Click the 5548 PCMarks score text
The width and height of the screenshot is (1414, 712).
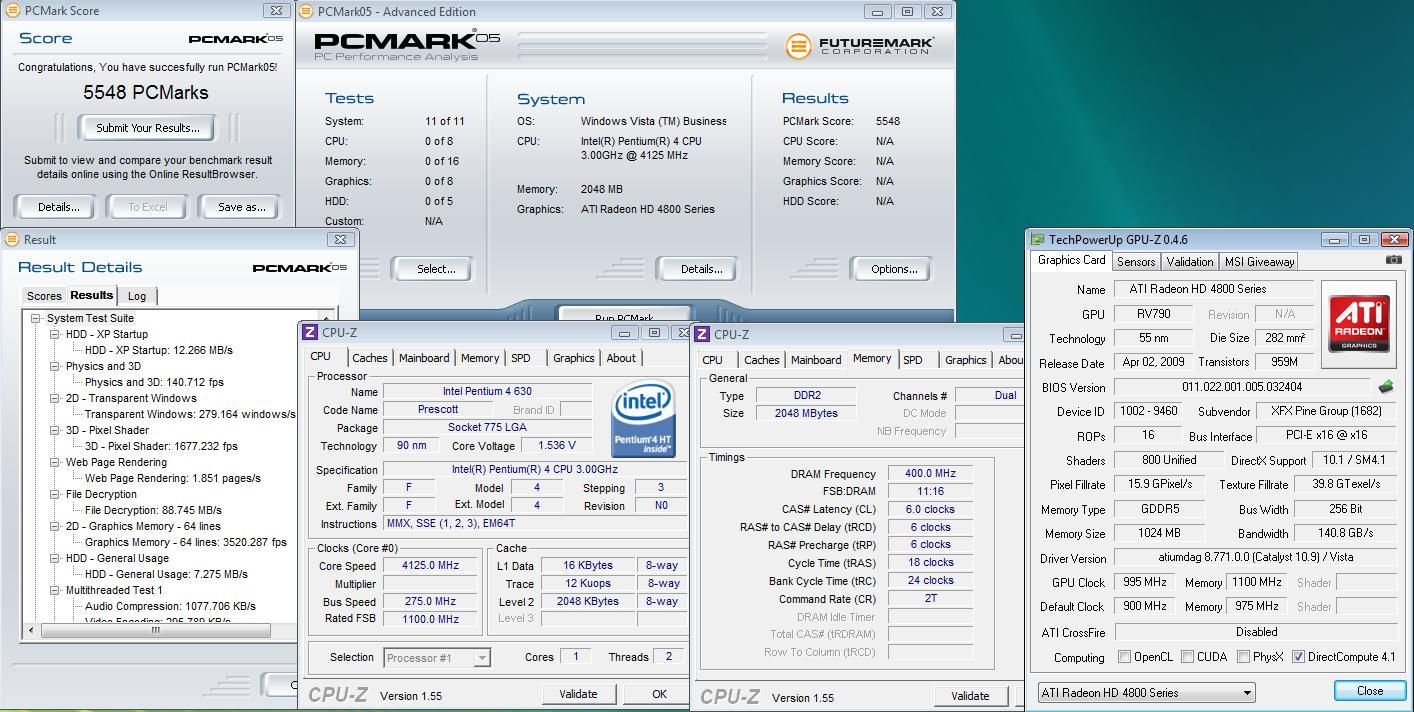pos(146,92)
